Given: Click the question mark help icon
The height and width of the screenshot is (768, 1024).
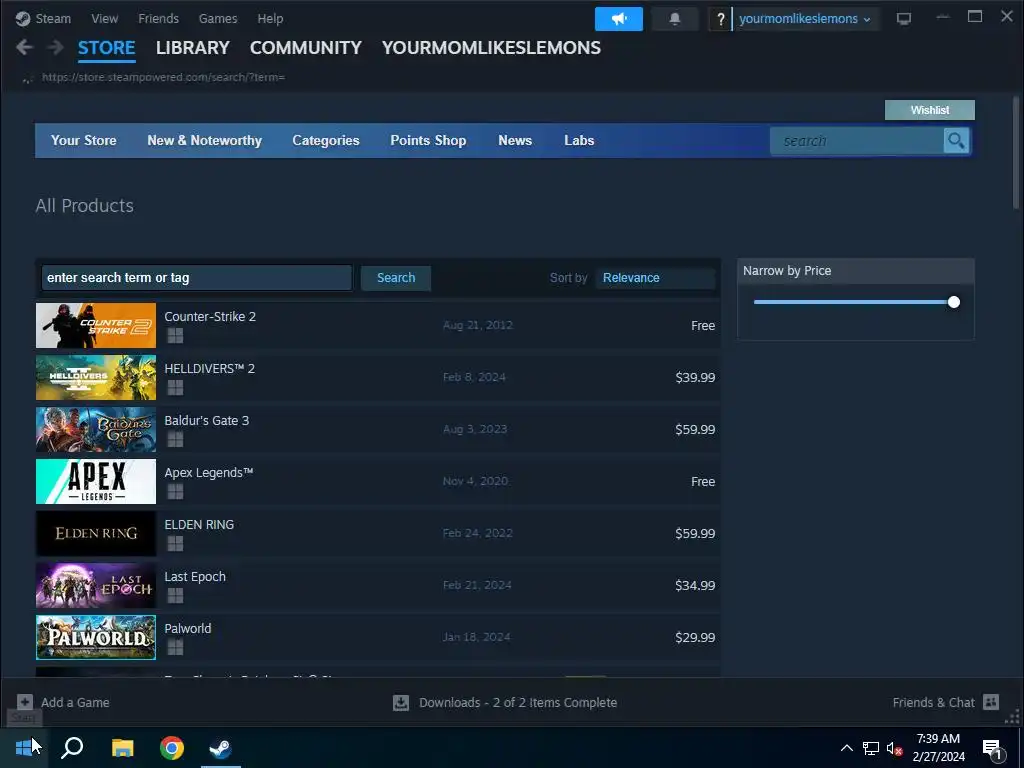Looking at the screenshot, I should tap(720, 19).
